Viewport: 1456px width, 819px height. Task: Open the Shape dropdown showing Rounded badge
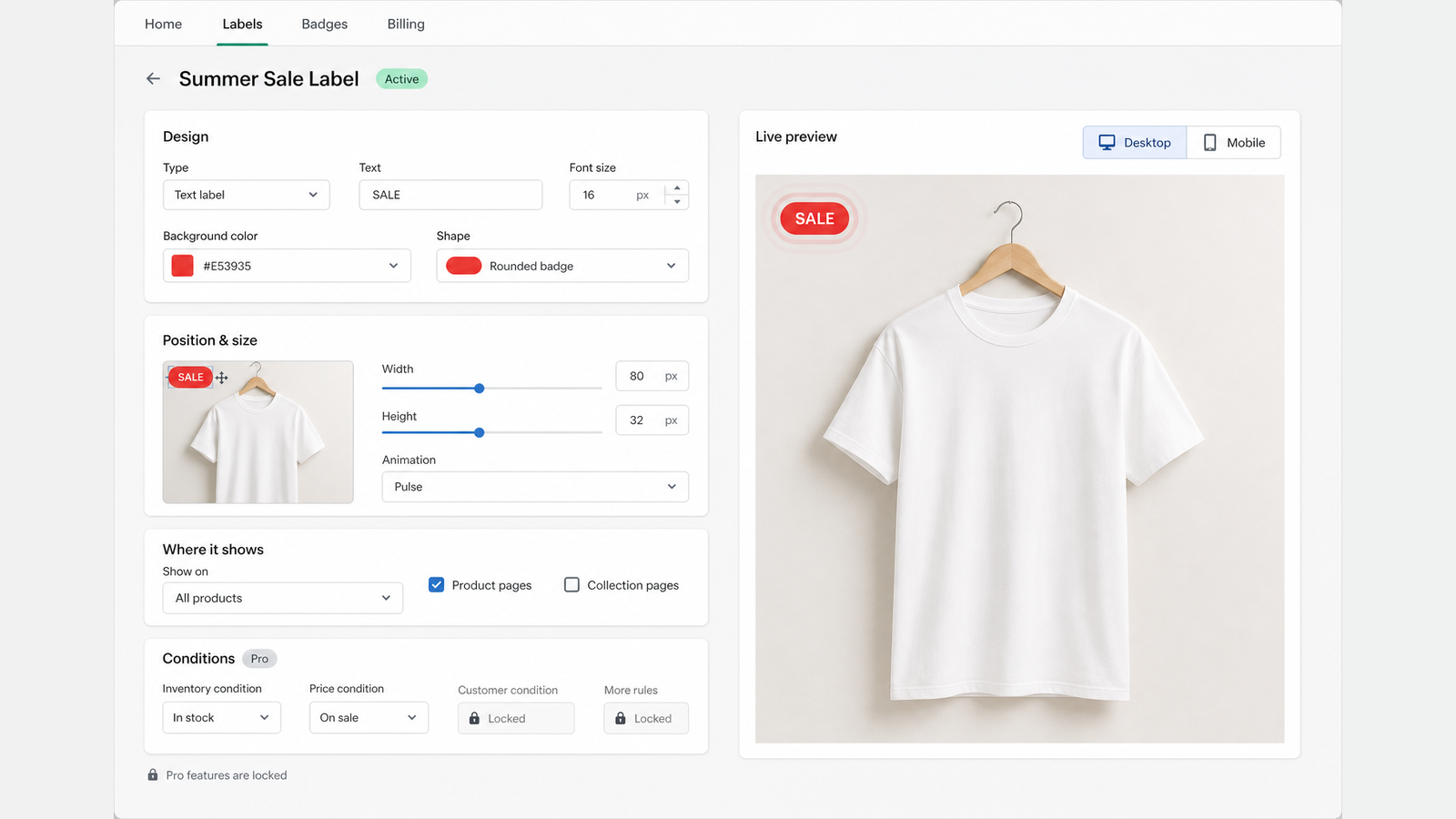[562, 266]
